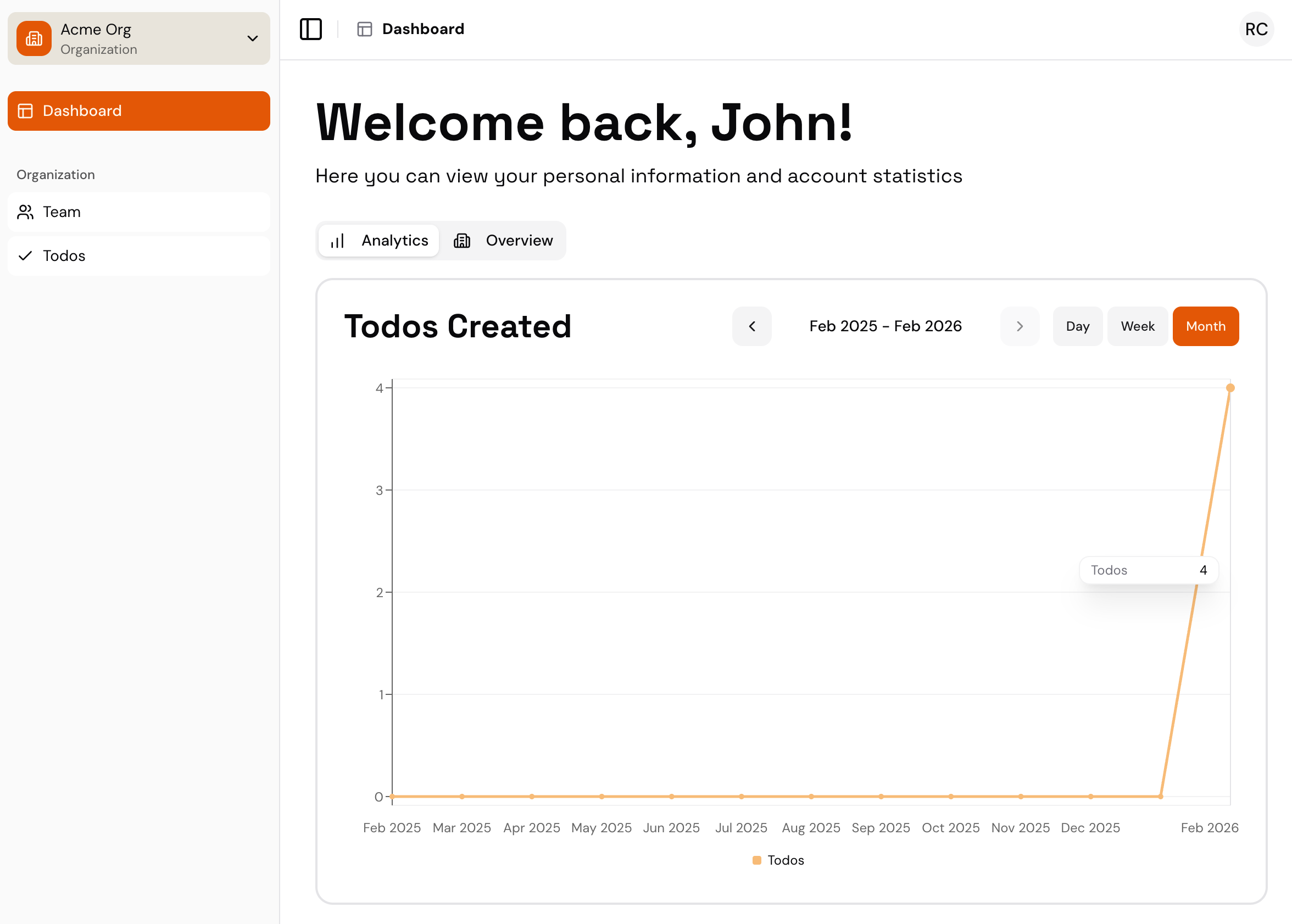Click the Dashboard breadcrumb layout icon
This screenshot has width=1292, height=924.
click(364, 29)
